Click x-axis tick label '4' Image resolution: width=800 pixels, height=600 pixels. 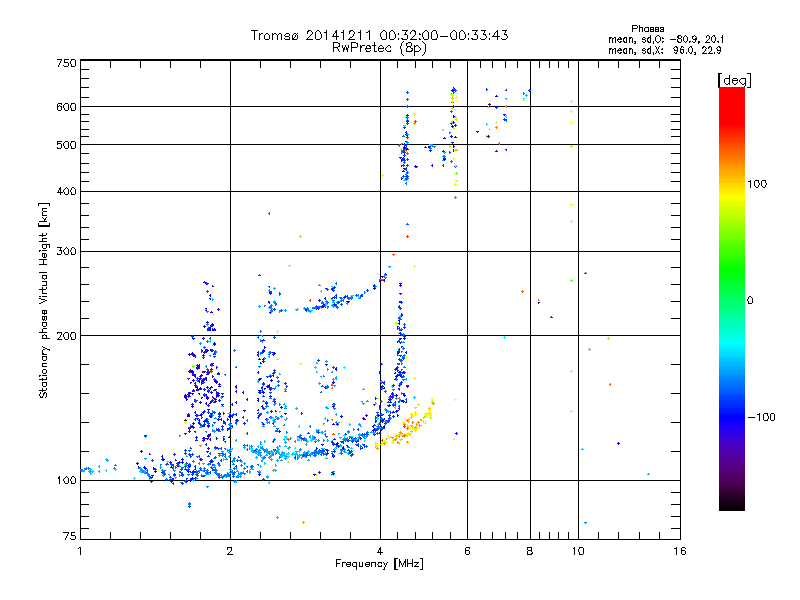[x=380, y=551]
